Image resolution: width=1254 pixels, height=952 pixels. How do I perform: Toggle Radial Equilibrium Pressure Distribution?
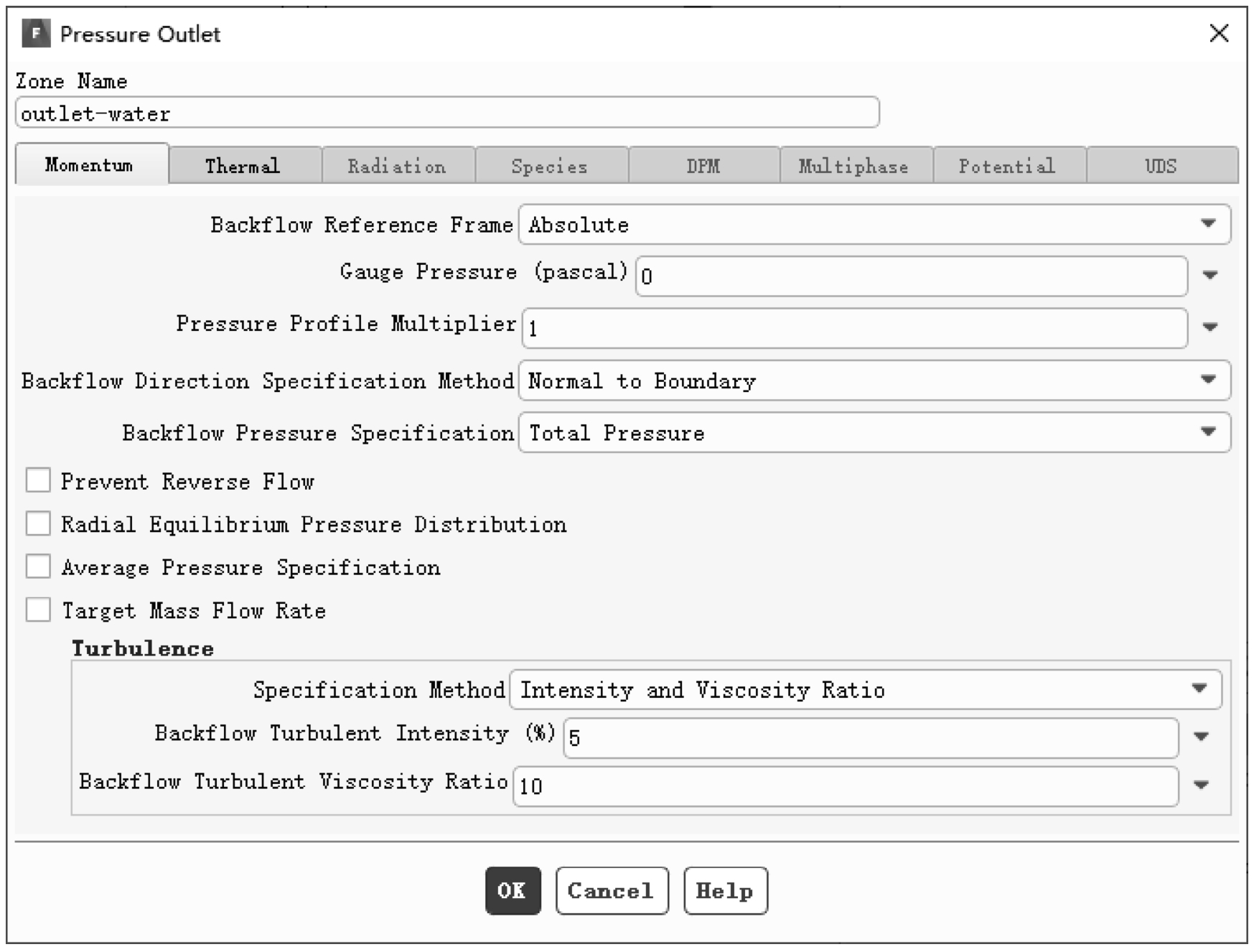(x=38, y=523)
